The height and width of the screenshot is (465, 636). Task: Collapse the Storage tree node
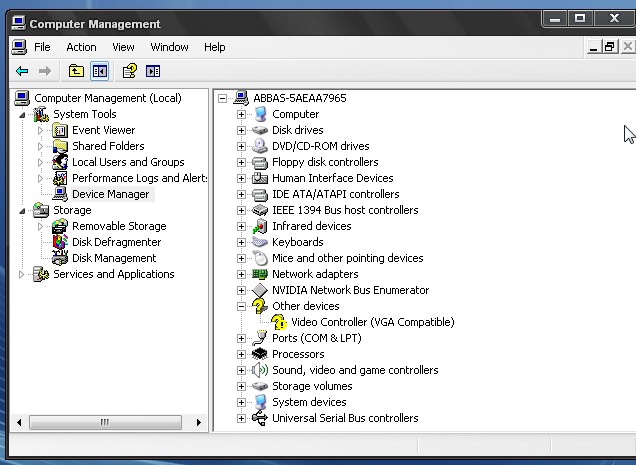click(x=22, y=211)
